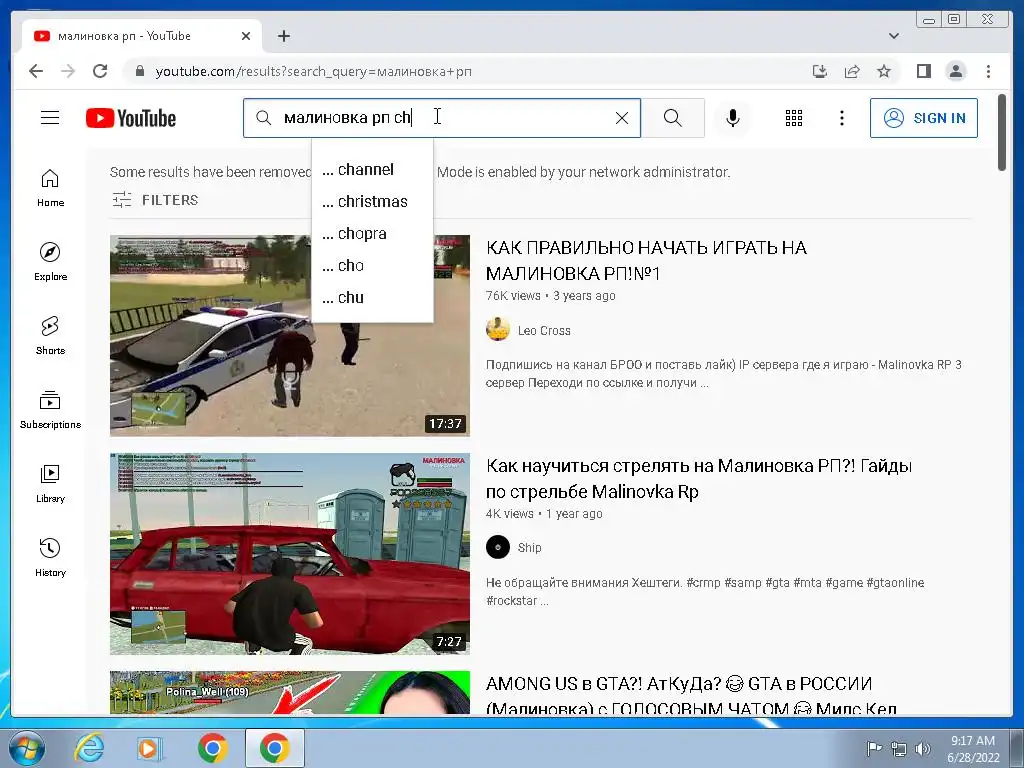
Task: Click the browser forward arrow
Action: (68, 71)
